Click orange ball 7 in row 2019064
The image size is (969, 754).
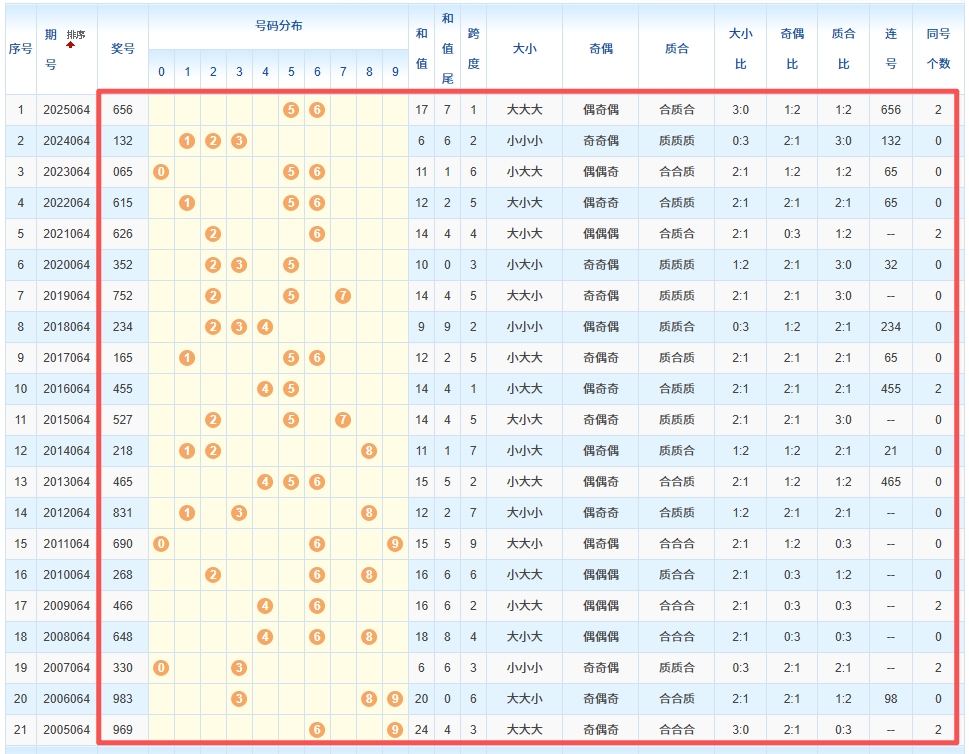pos(343,296)
